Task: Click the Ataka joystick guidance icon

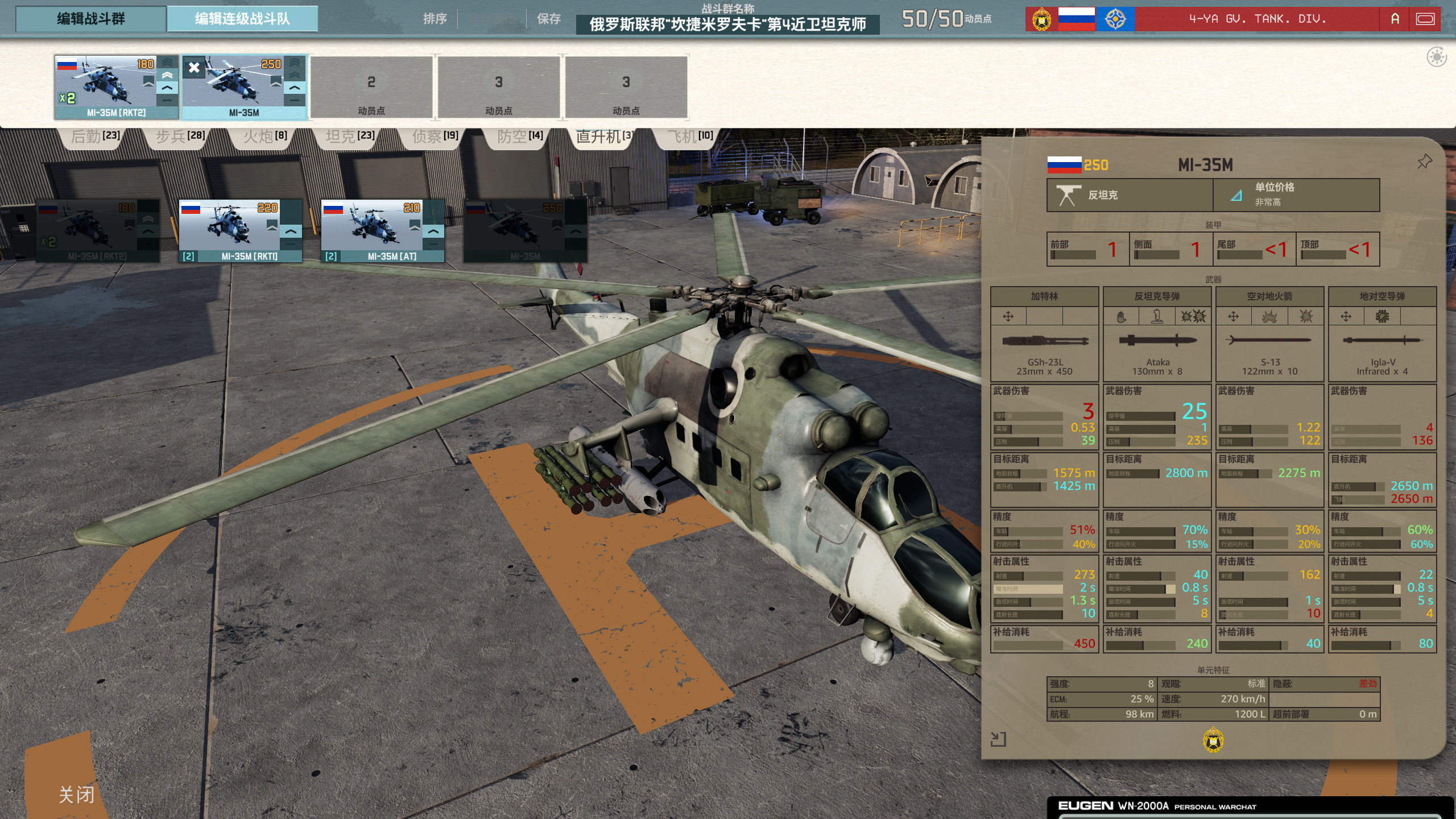Action: pos(1157,316)
